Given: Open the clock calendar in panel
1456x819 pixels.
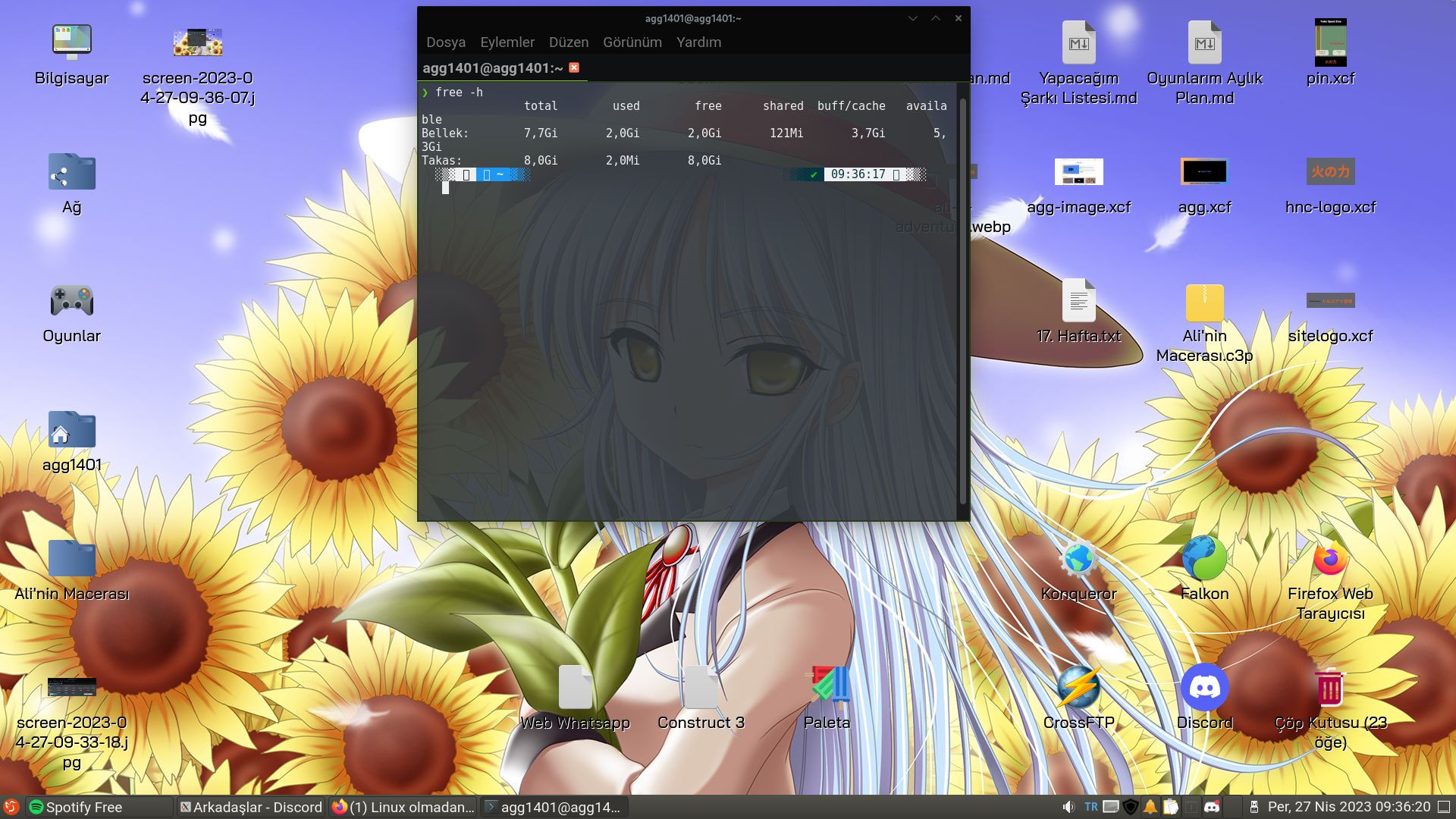Looking at the screenshot, I should 1348,807.
